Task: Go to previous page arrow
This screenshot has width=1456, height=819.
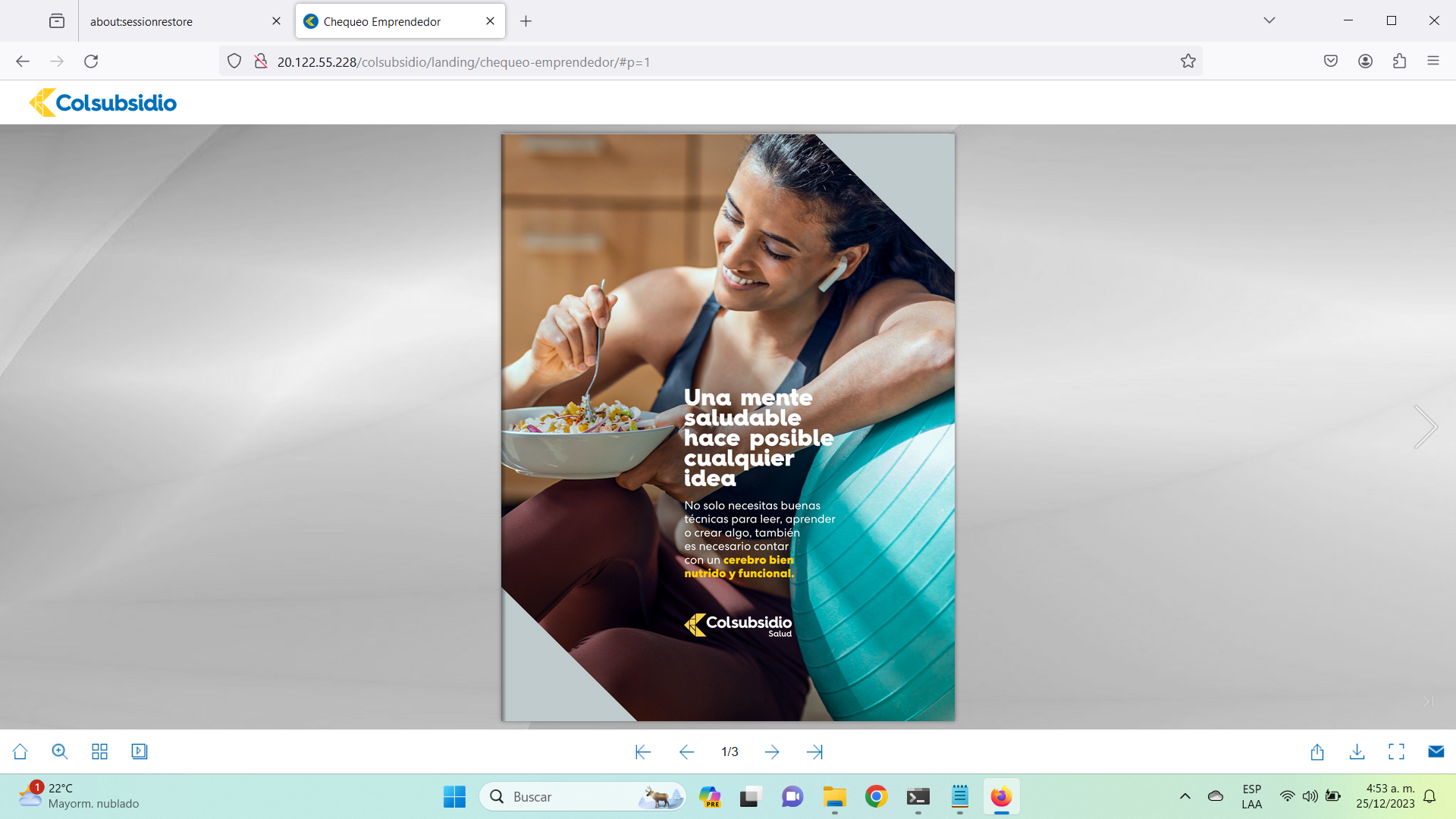Action: click(686, 752)
